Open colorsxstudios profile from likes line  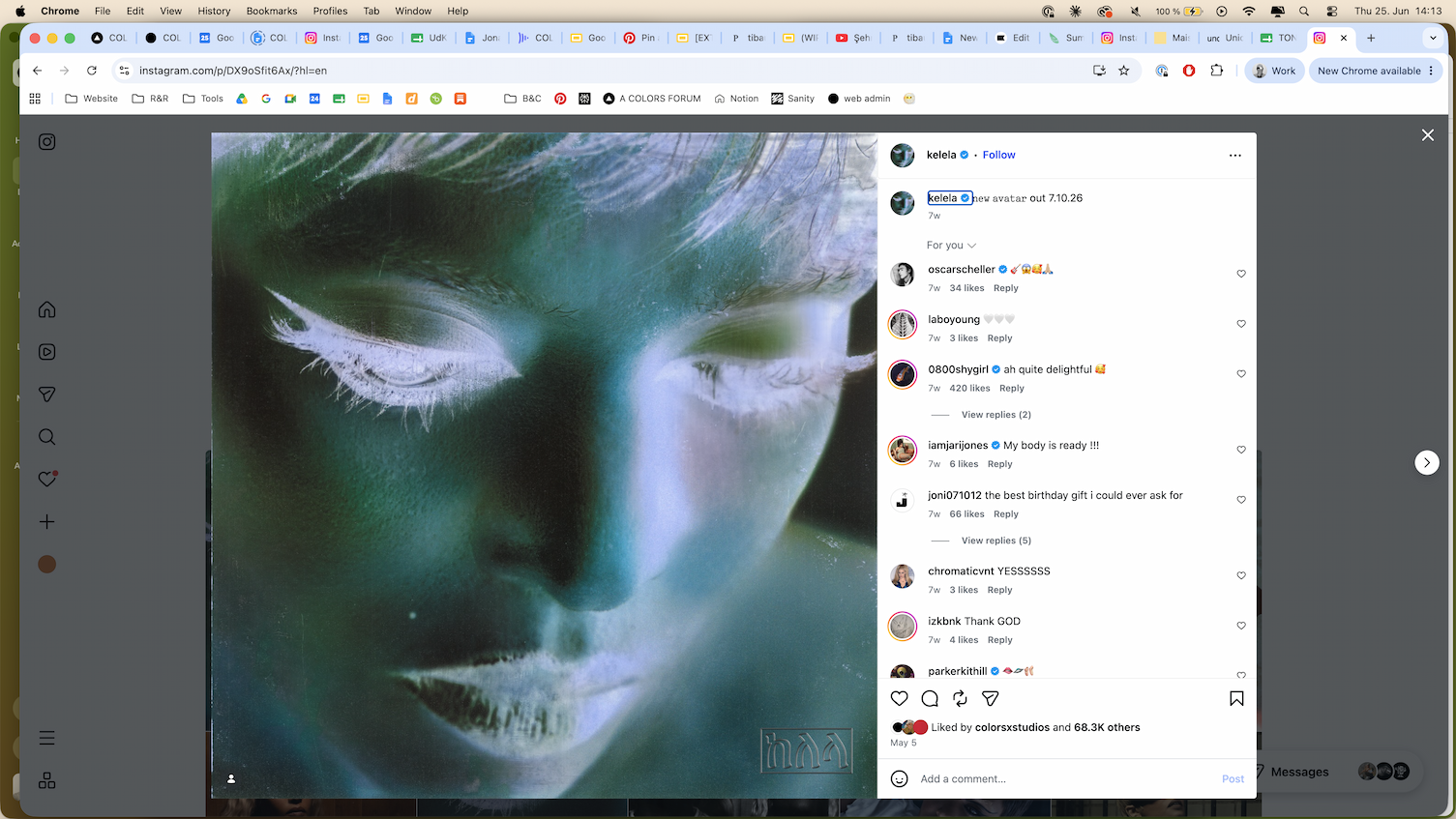click(1012, 727)
